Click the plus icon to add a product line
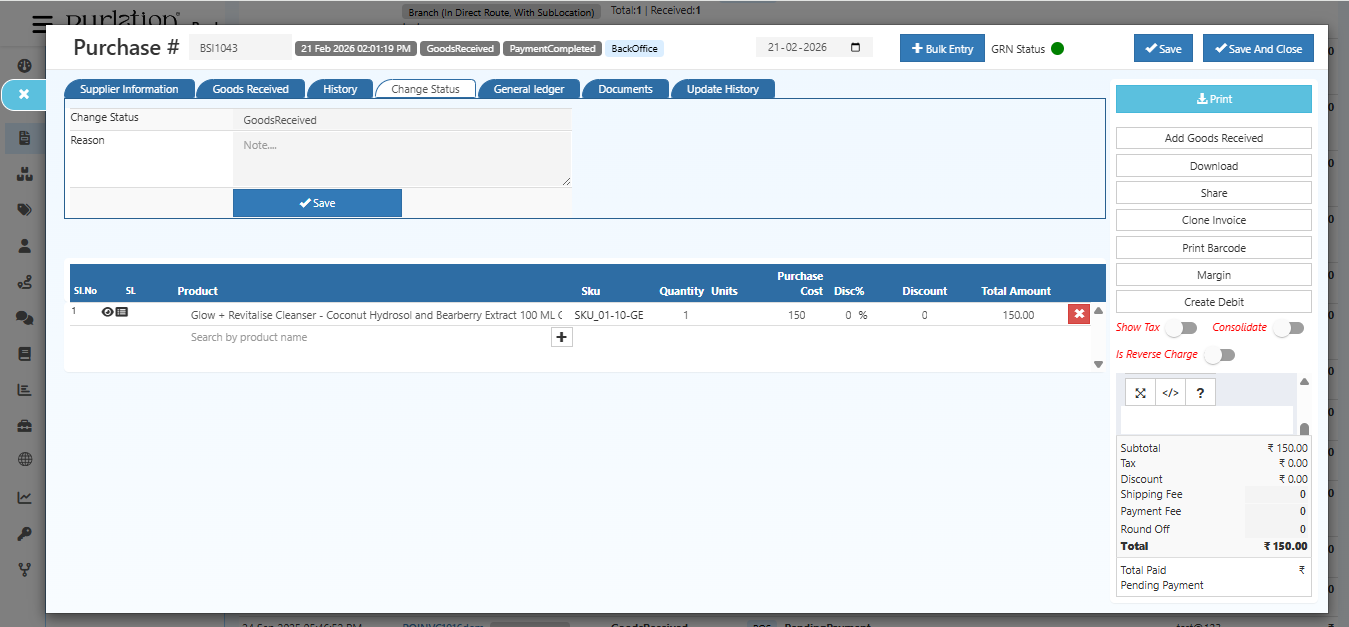Viewport: 1349px width, 627px height. pos(561,337)
